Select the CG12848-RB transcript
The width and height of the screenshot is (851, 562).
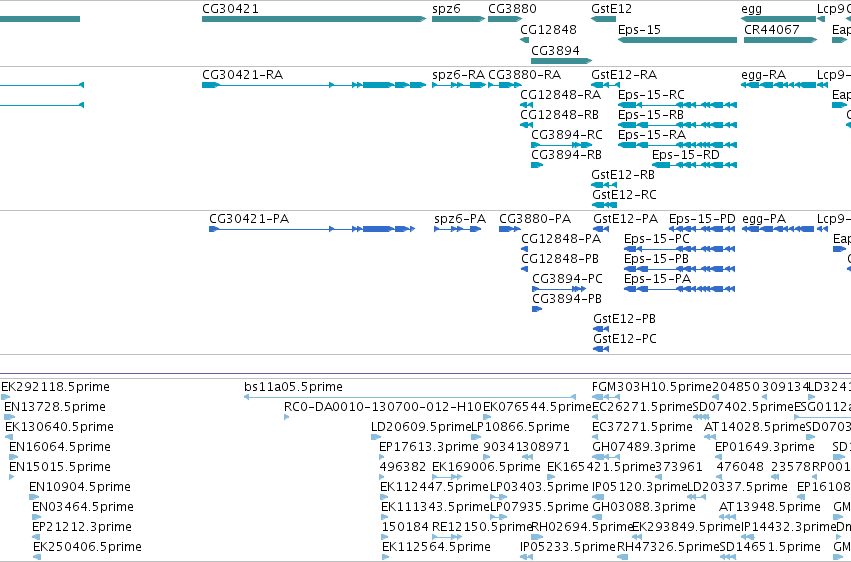tap(526, 125)
